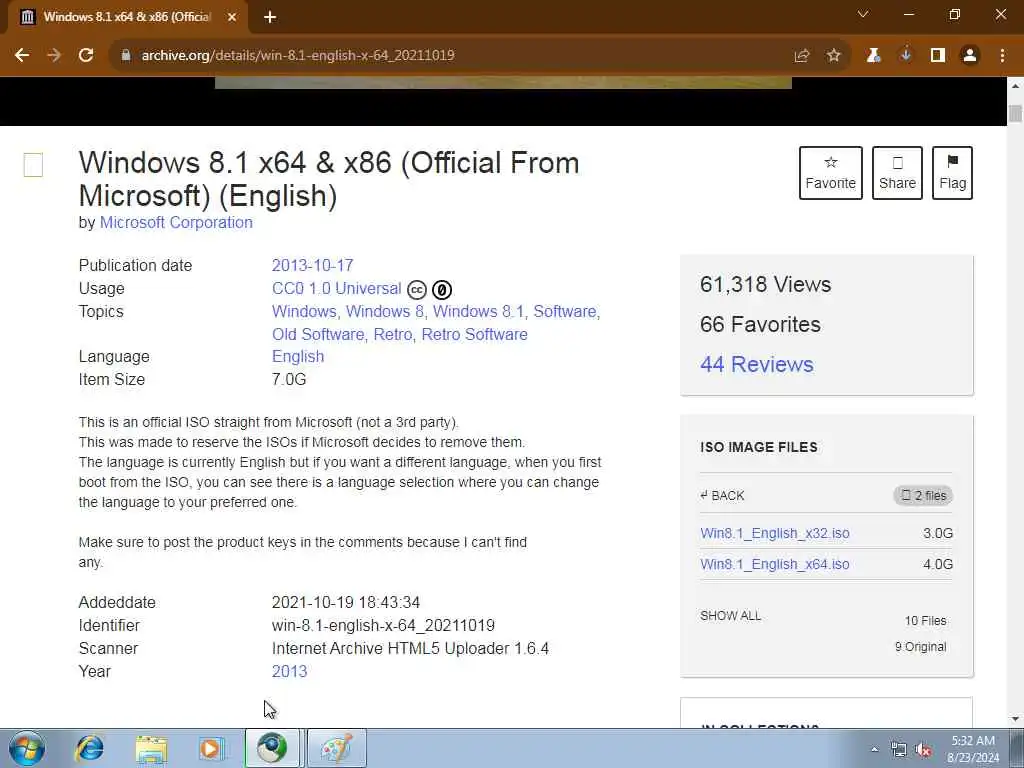This screenshot has width=1024, height=768.
Task: Click the share page icon in address bar
Action: [x=802, y=56]
